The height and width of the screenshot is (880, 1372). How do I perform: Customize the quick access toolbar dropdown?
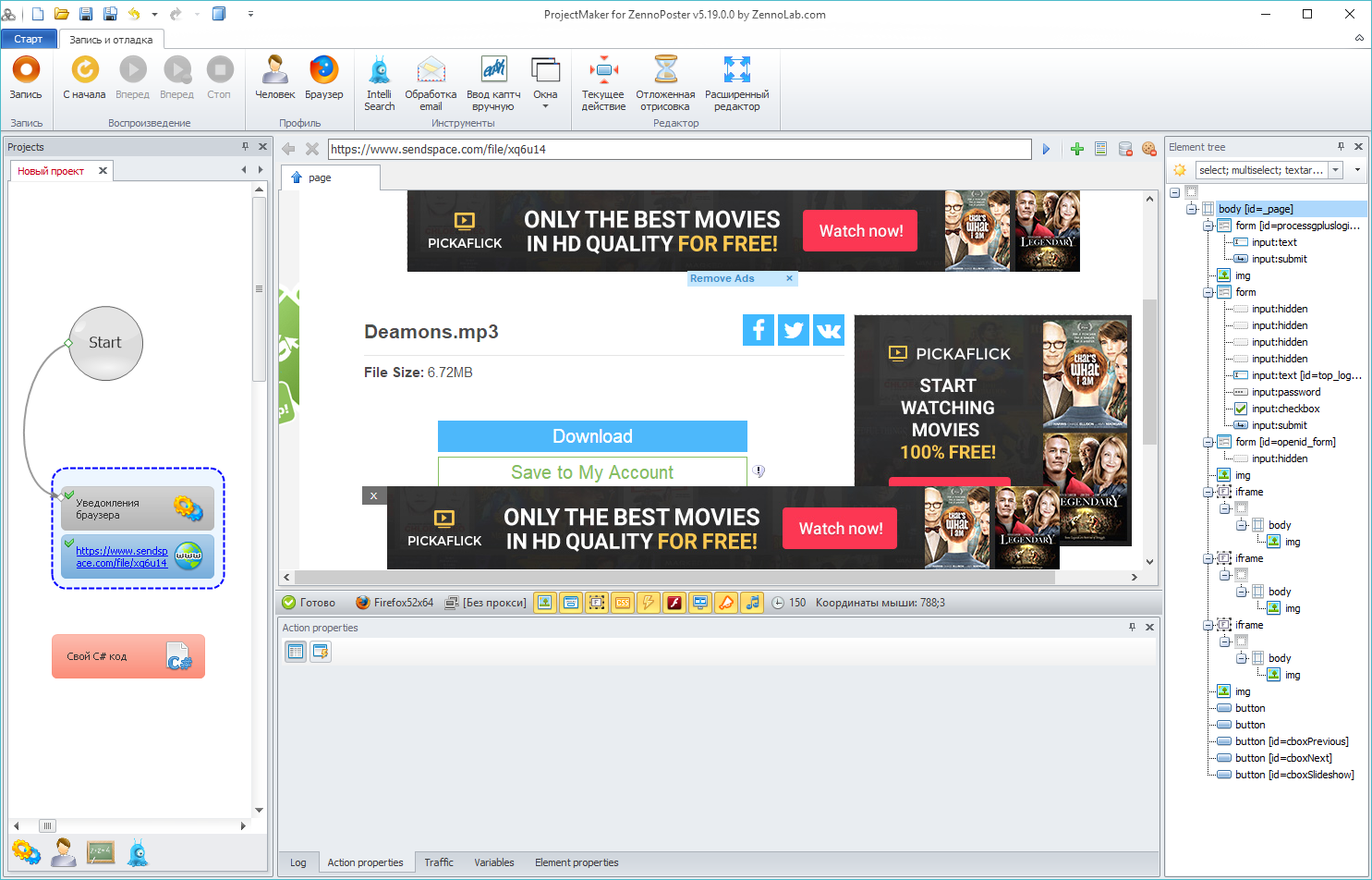tap(250, 14)
